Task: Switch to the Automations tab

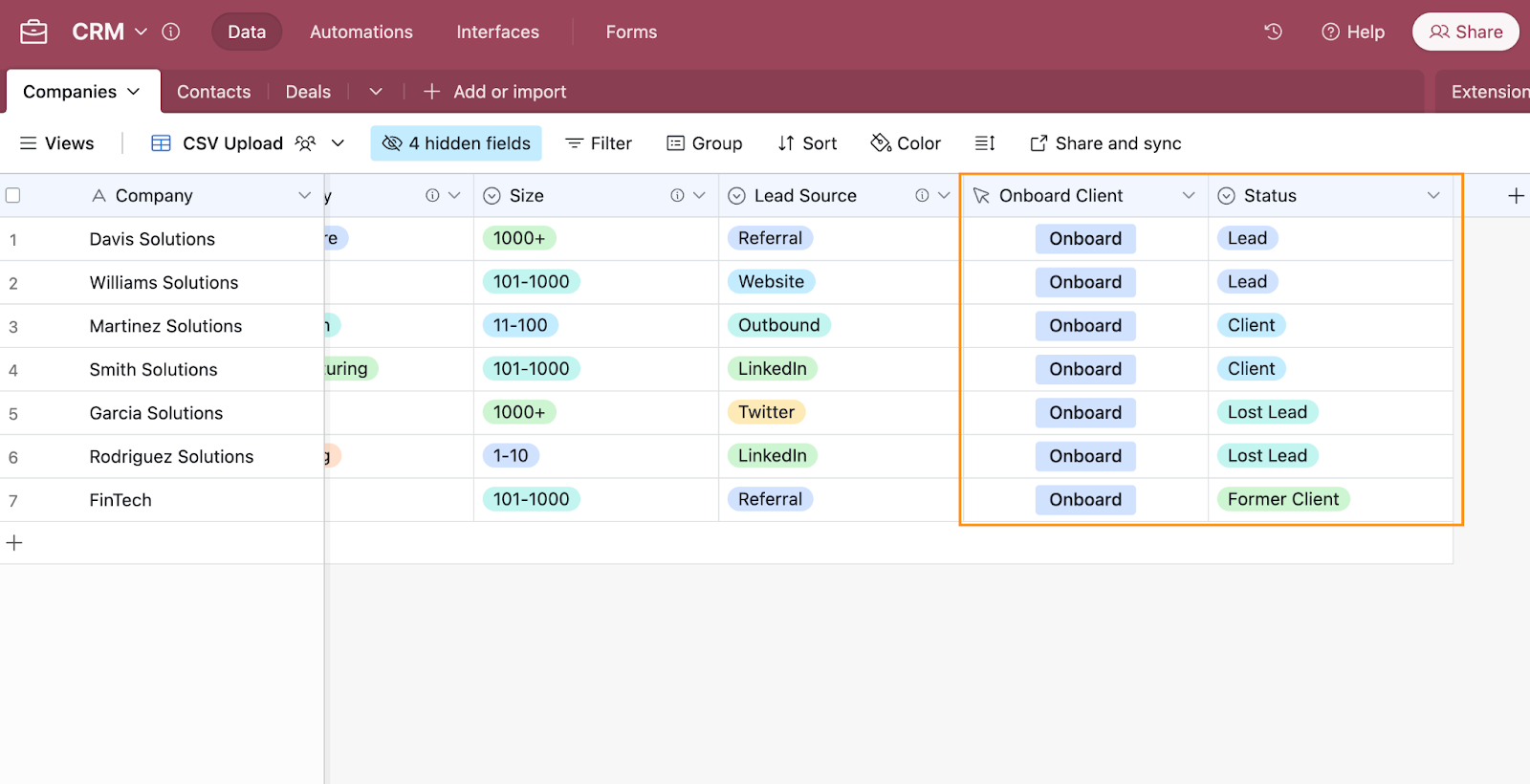Action: point(361,32)
